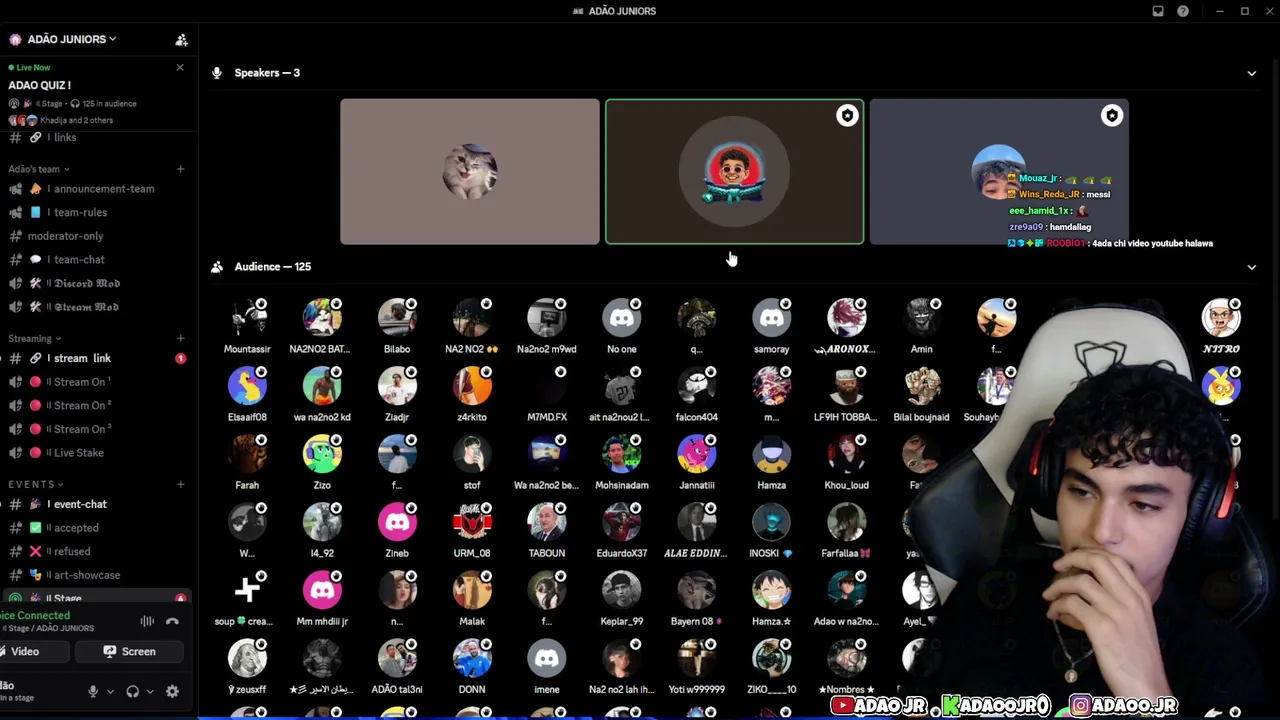
Task: Click audience member Keplar_99's avatar
Action: [622, 590]
